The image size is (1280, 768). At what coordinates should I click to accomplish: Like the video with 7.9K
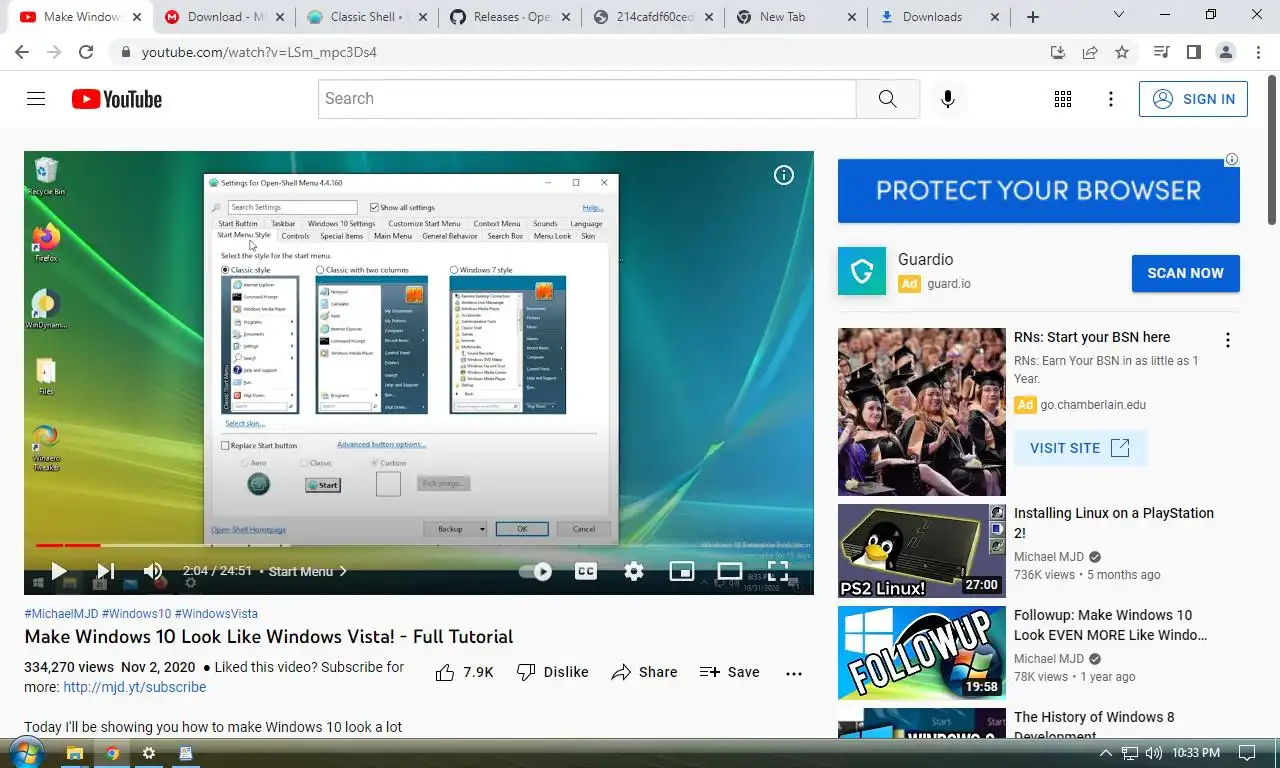point(465,672)
